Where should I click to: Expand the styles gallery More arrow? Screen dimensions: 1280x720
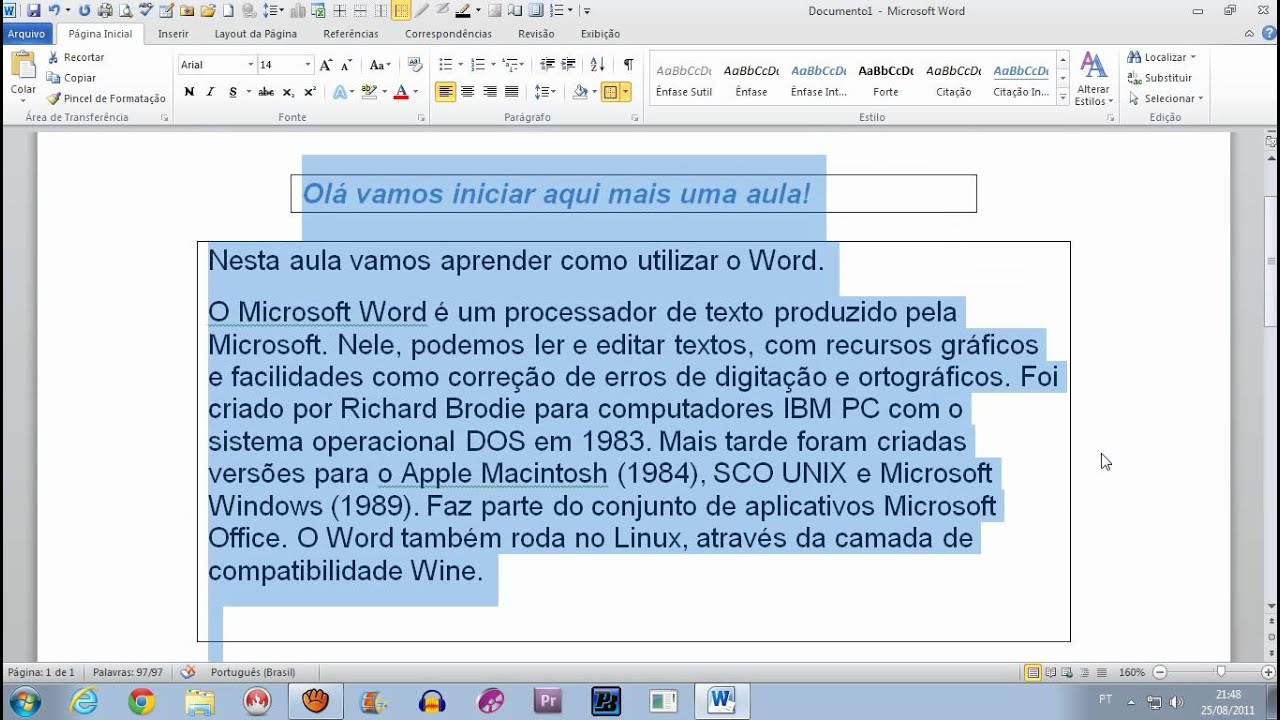click(1063, 97)
